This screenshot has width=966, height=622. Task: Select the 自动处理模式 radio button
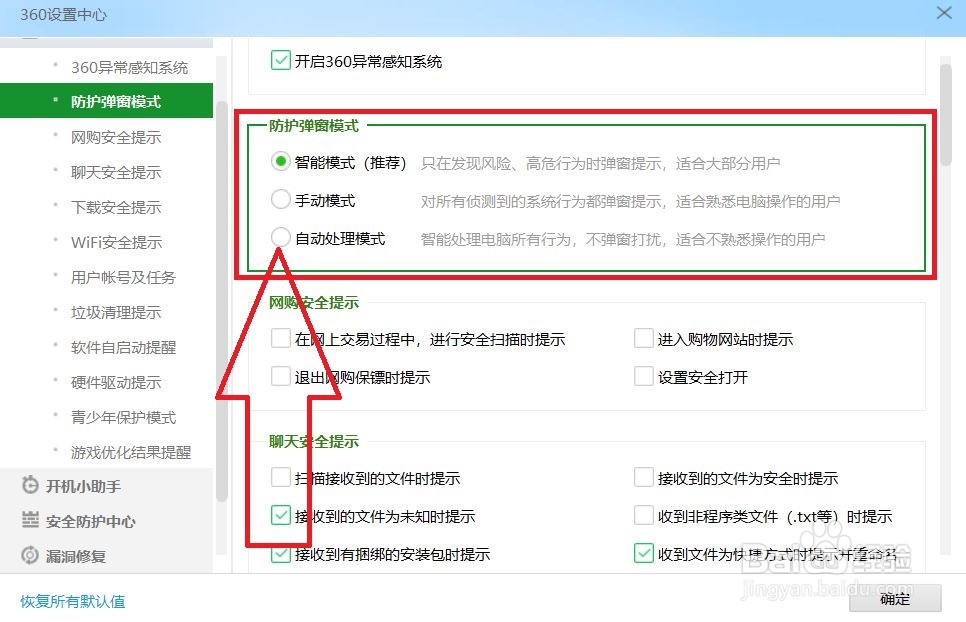tap(280, 237)
